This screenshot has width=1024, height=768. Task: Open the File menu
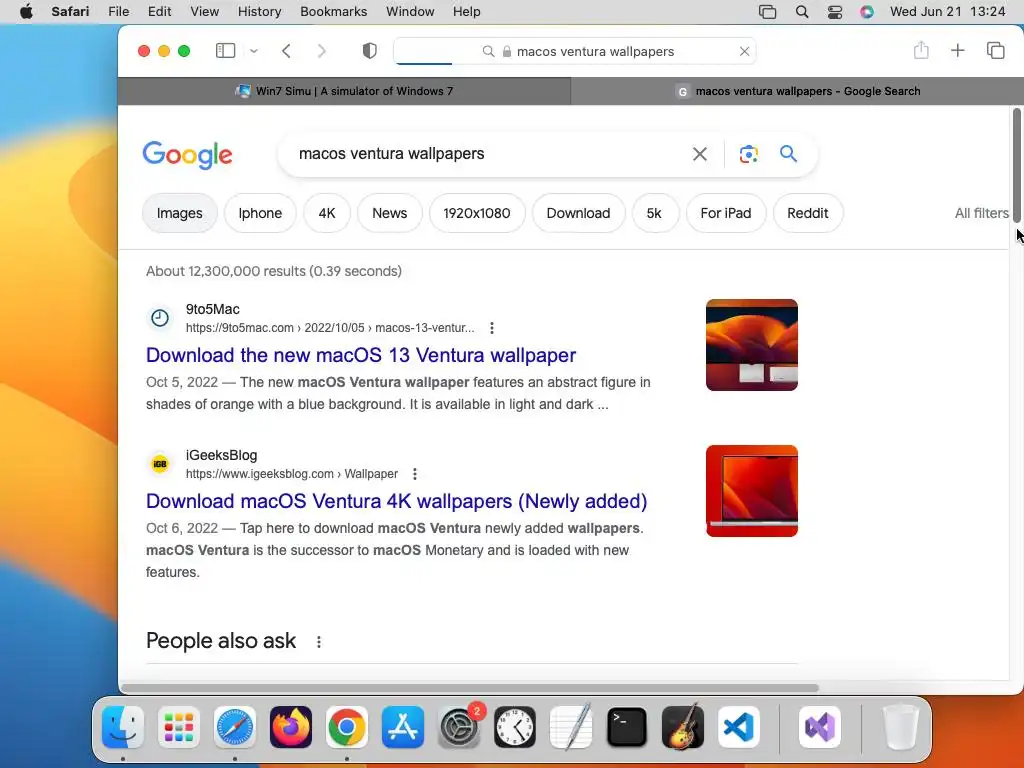[x=118, y=12]
